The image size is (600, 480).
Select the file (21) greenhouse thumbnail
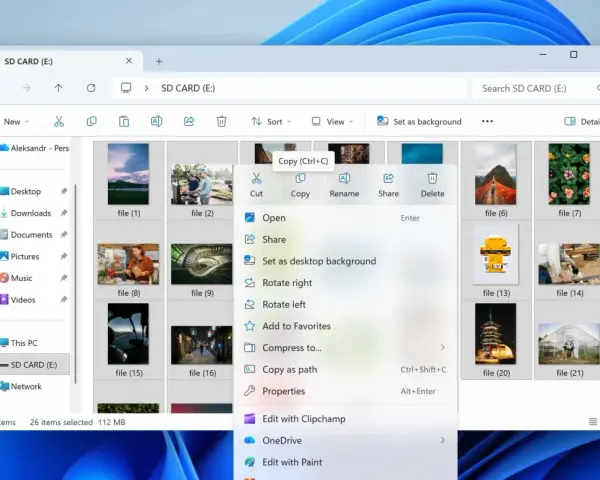(569, 344)
